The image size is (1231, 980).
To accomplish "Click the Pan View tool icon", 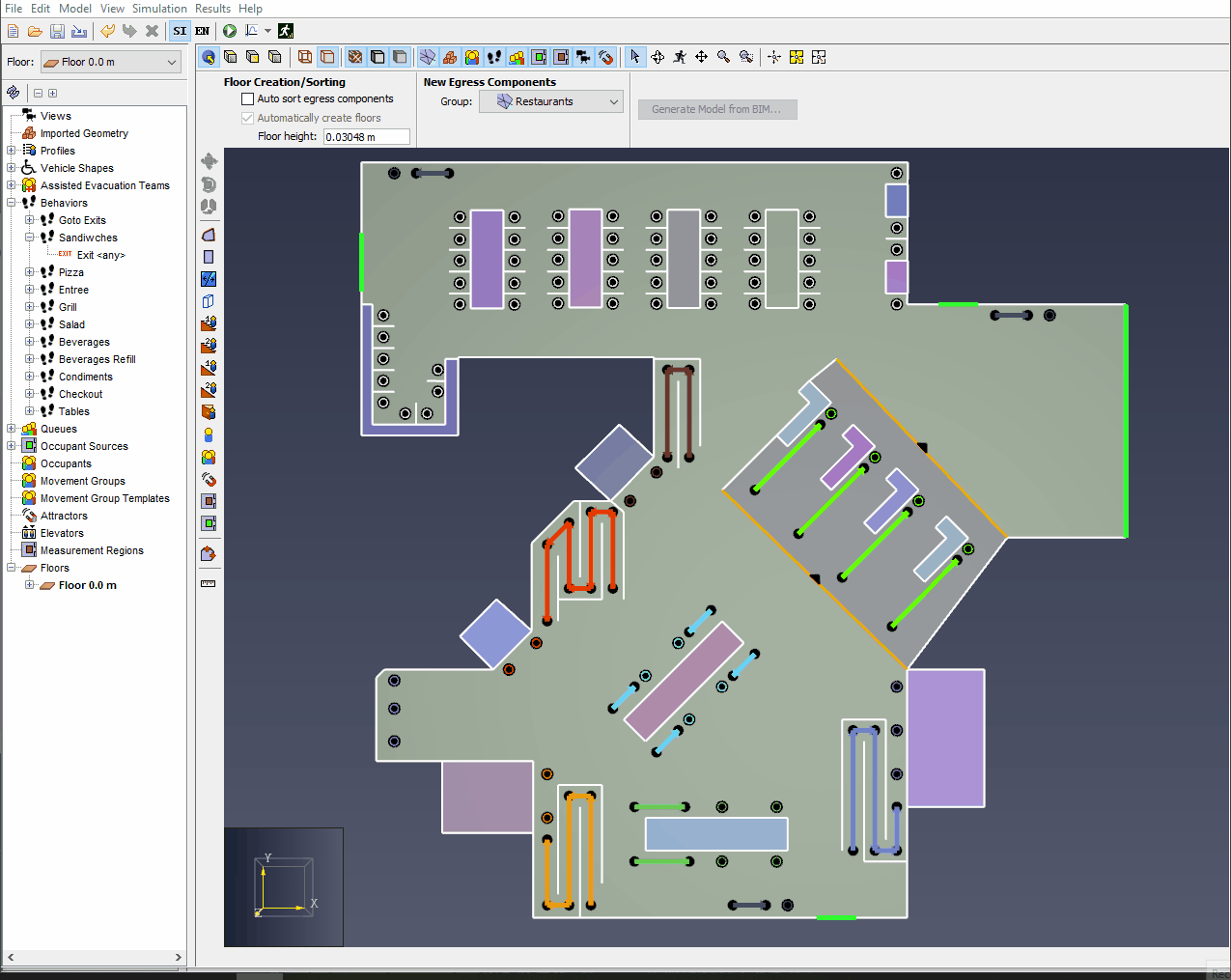I will point(702,57).
